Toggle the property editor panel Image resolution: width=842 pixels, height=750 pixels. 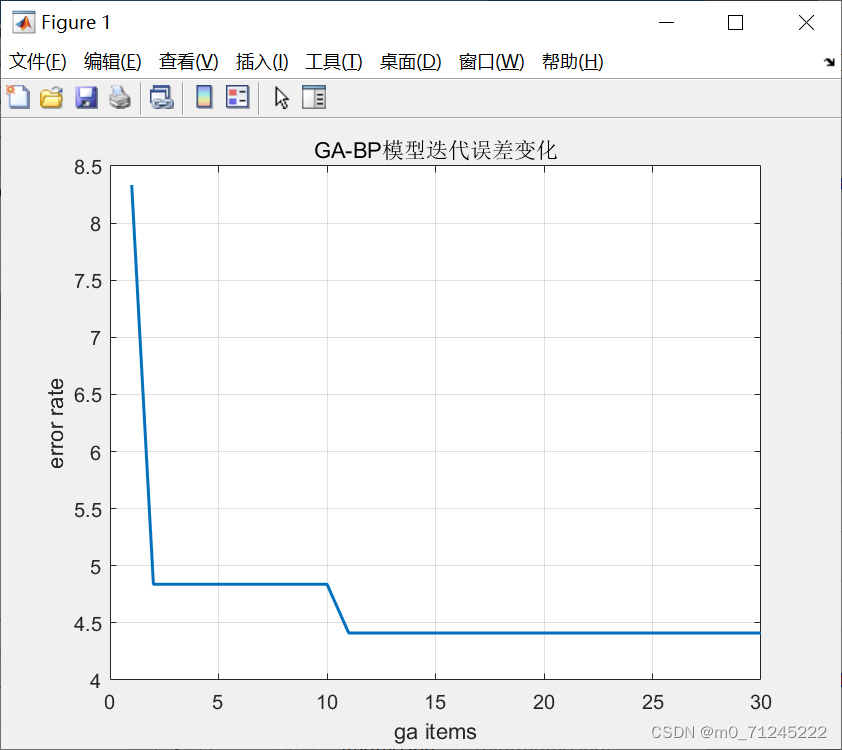click(x=313, y=97)
